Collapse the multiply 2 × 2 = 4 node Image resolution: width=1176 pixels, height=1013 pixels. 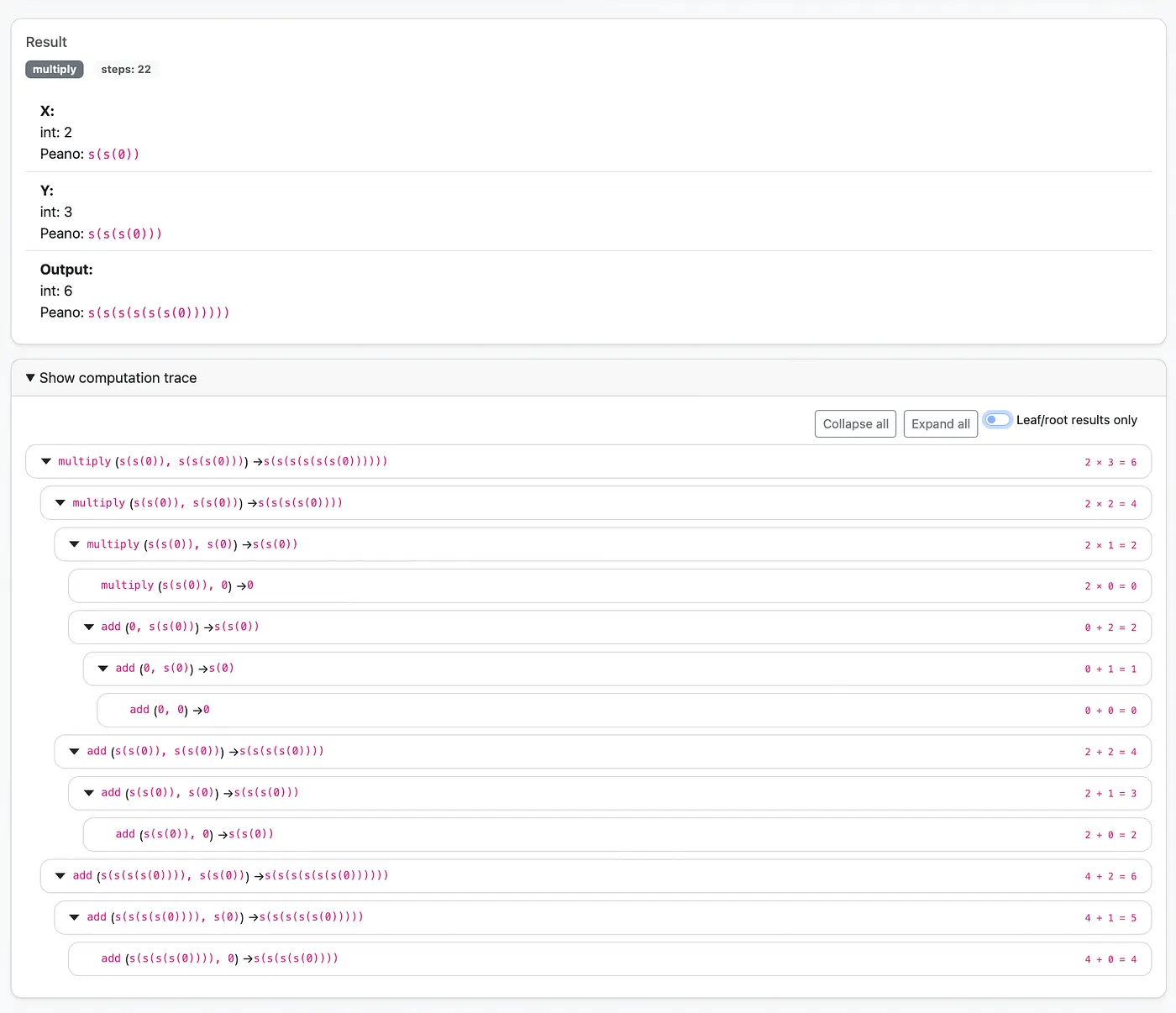click(60, 503)
